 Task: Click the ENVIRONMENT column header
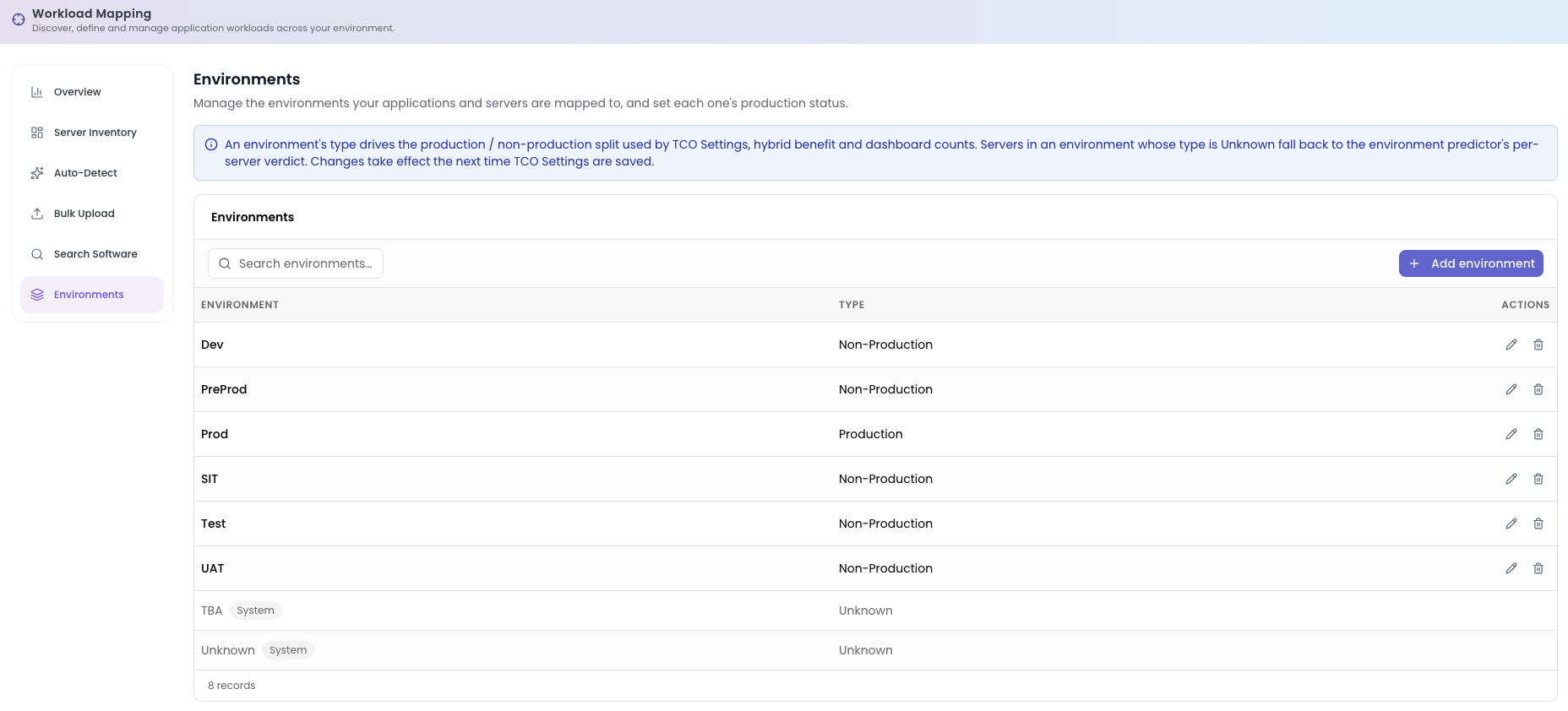coord(240,305)
